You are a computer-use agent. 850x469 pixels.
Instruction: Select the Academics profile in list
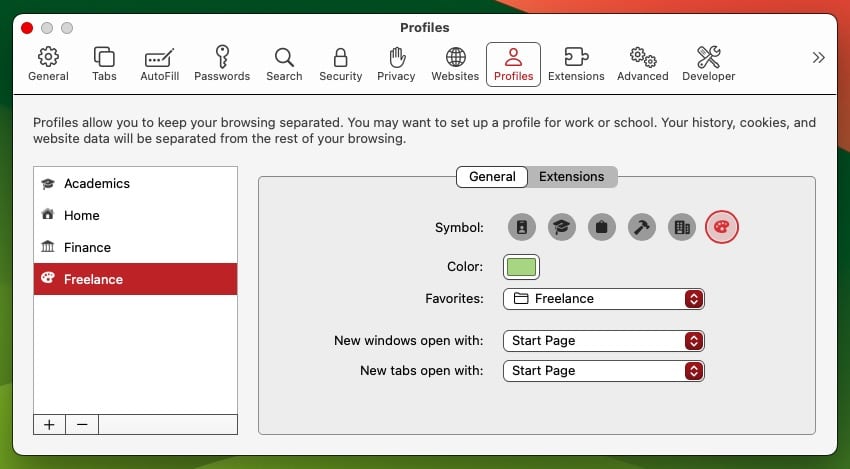click(135, 184)
